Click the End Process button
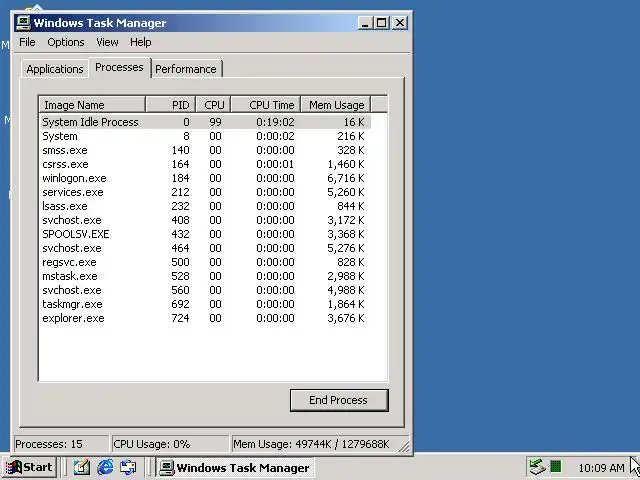 (339, 400)
